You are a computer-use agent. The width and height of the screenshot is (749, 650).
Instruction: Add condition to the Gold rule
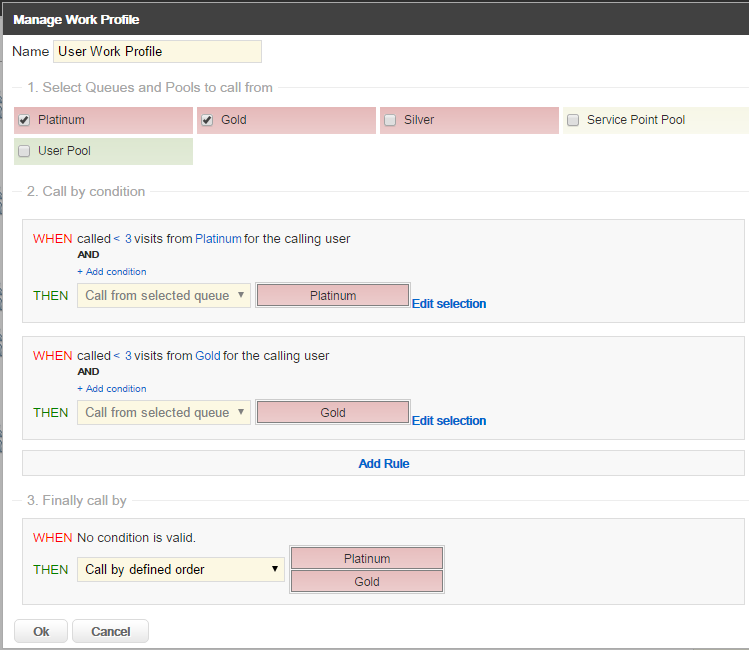[x=111, y=389]
